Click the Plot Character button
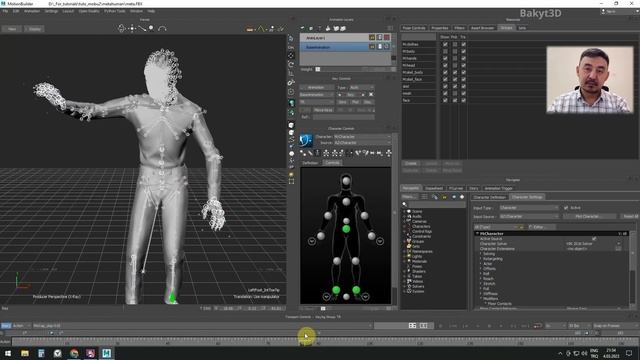Viewport: 640px width, 360px height. [x=589, y=216]
